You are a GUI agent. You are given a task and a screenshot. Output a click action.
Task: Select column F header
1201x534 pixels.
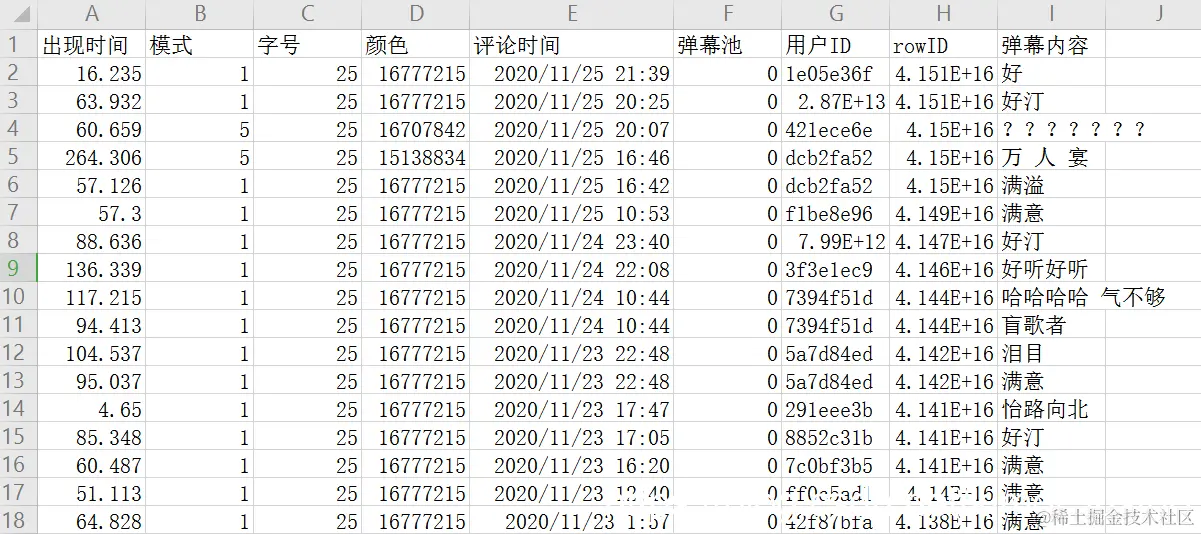(728, 14)
